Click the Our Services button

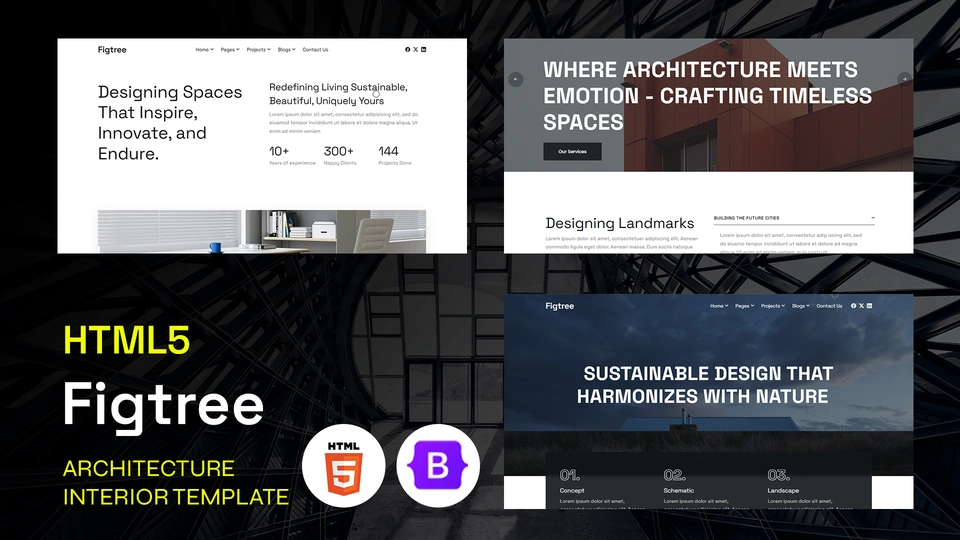tap(572, 151)
